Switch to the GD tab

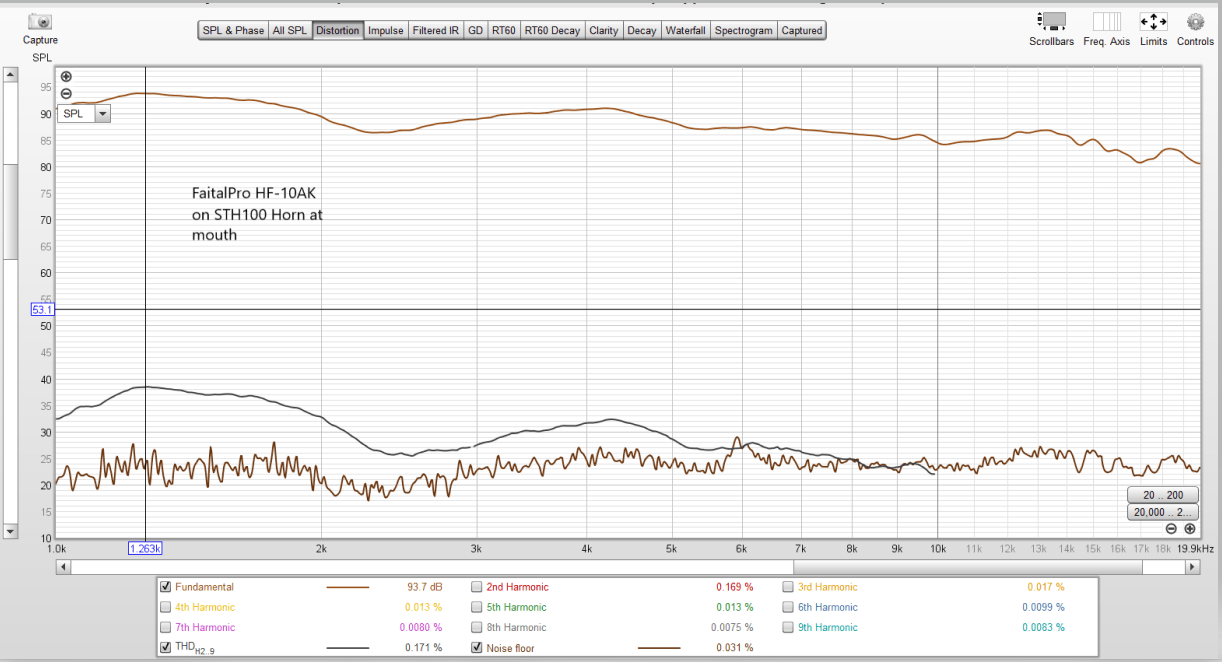pos(475,31)
